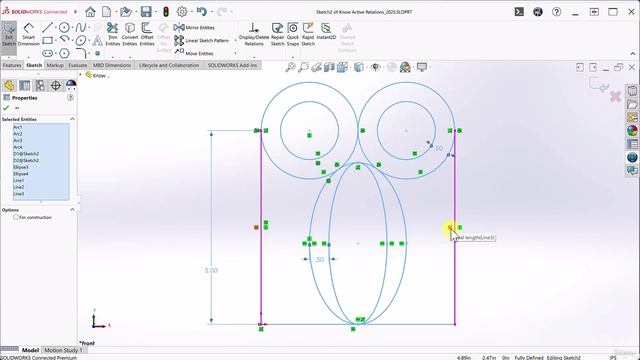Image resolution: width=640 pixels, height=360 pixels.
Task: Select the Corner Rectangle tool
Action: (47, 40)
